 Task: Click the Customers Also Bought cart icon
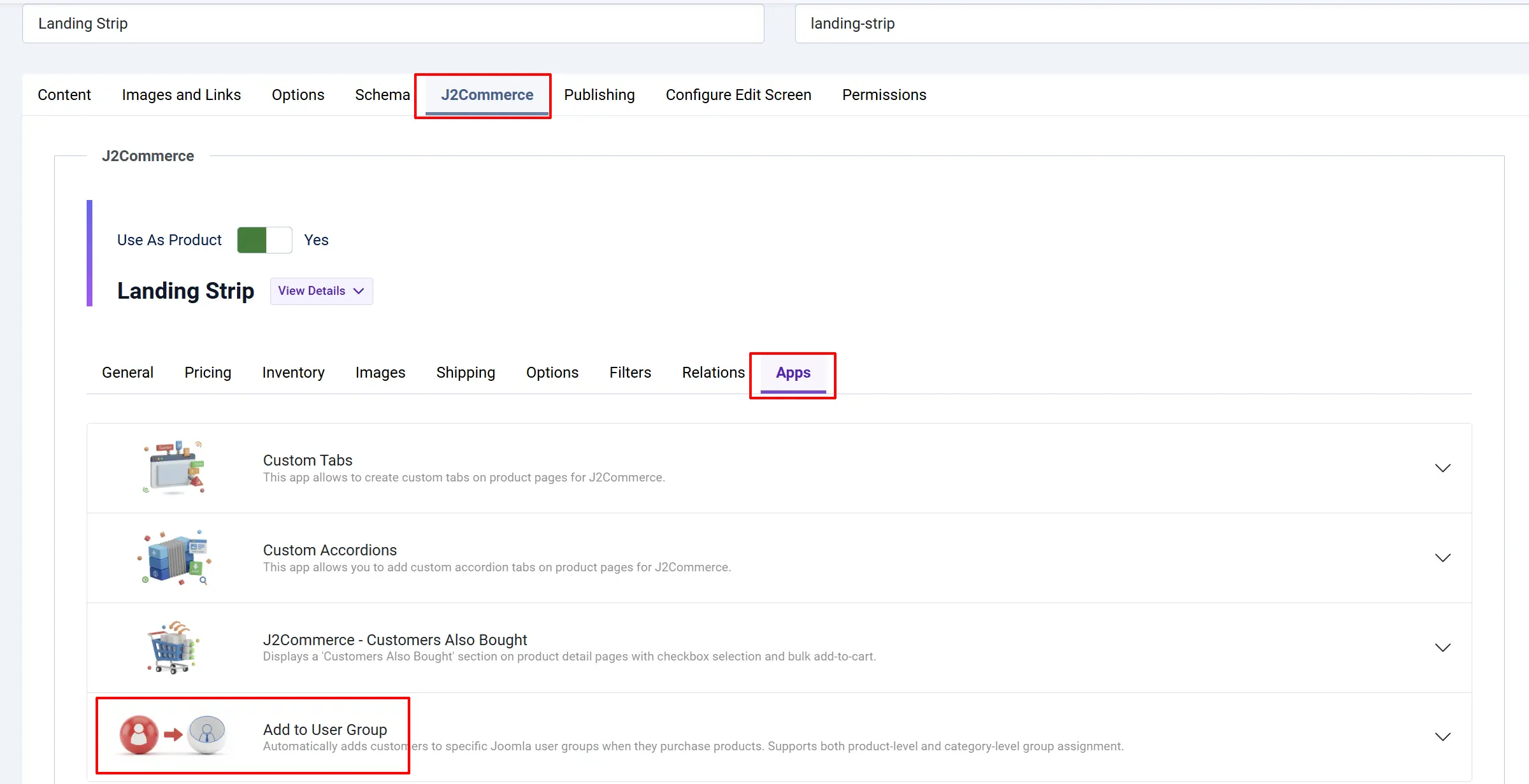(x=173, y=647)
